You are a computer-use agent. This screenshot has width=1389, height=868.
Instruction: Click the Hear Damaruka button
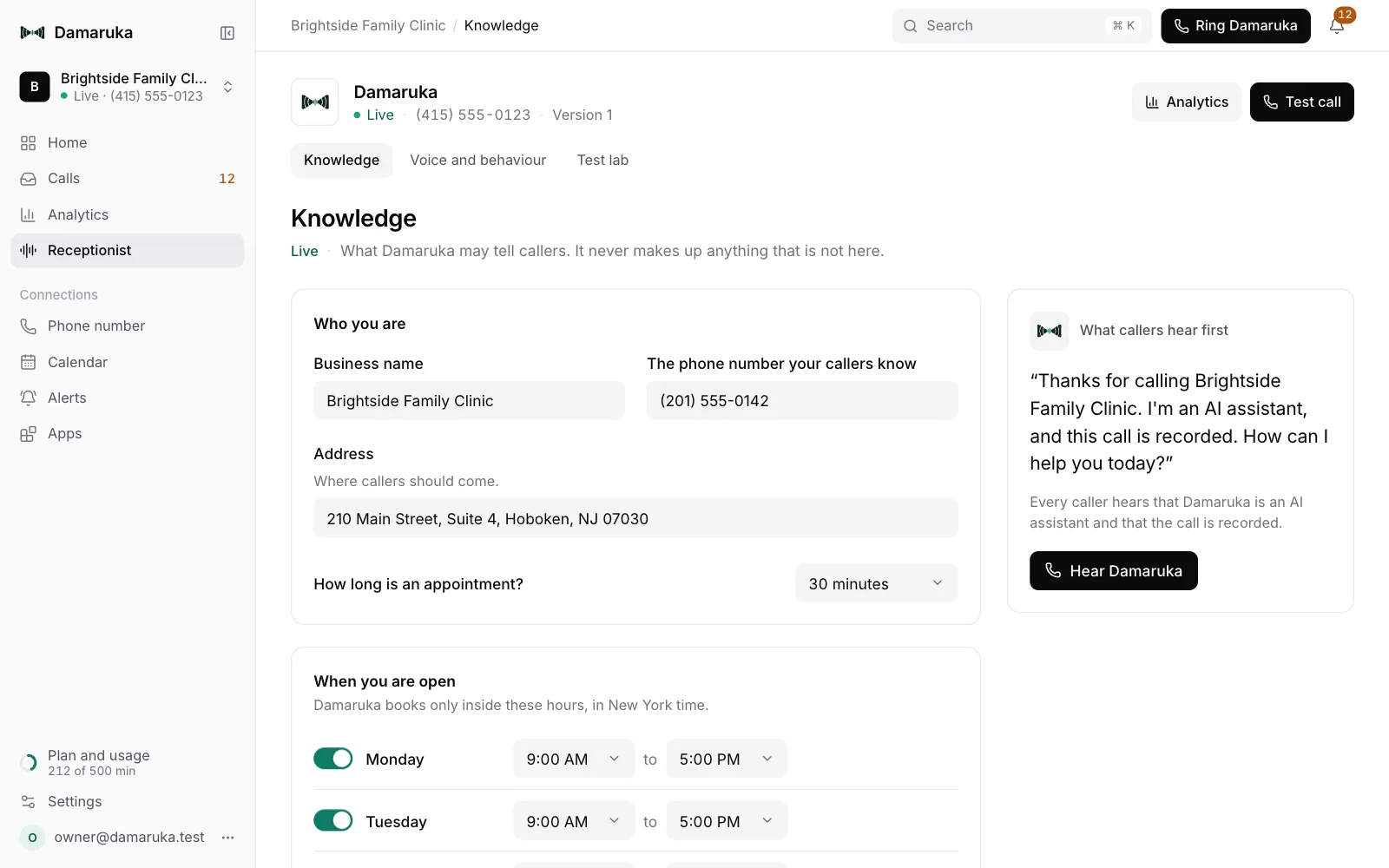[1114, 571]
